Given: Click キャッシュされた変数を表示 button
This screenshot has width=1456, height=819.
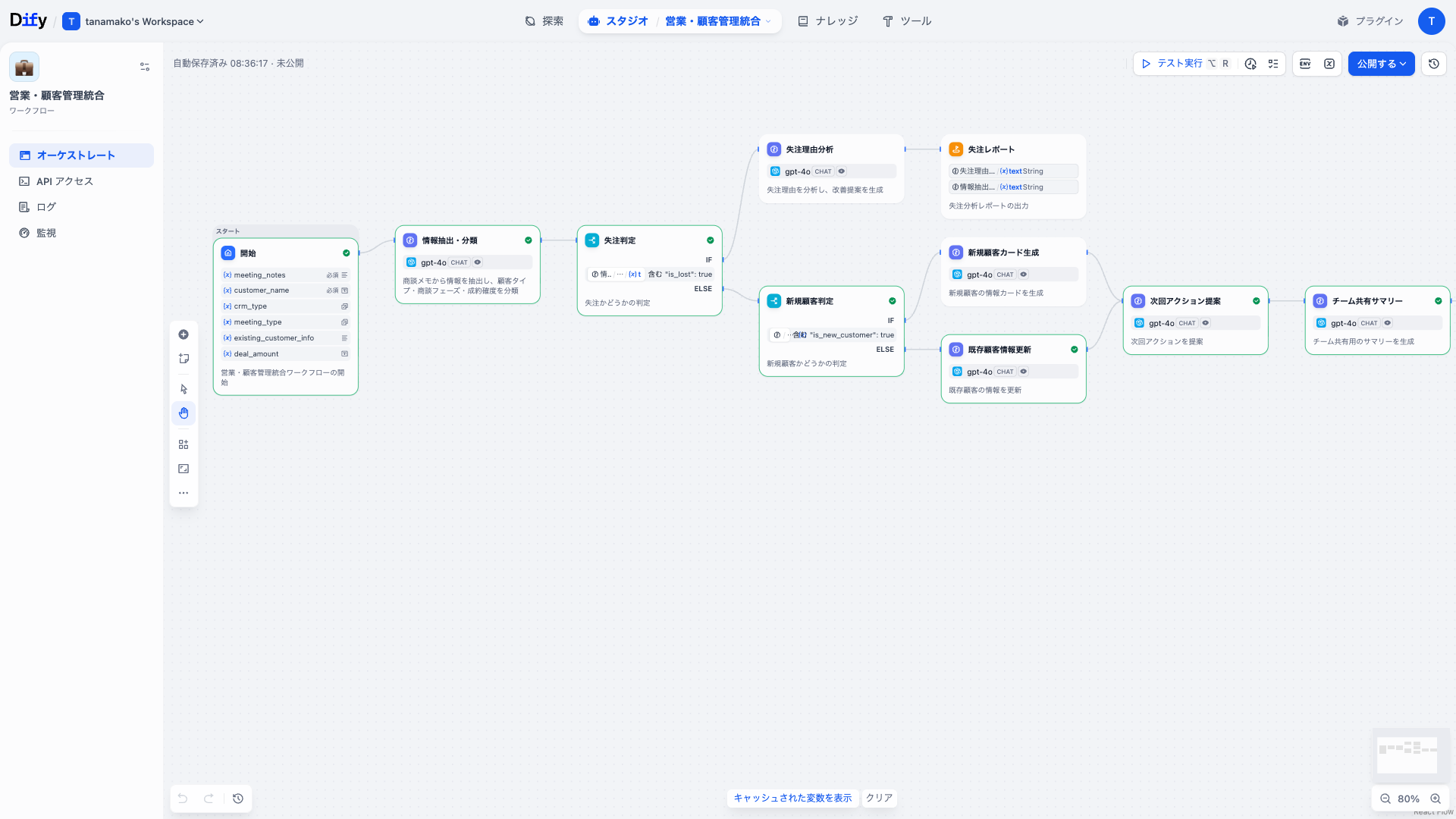Looking at the screenshot, I should point(792,798).
